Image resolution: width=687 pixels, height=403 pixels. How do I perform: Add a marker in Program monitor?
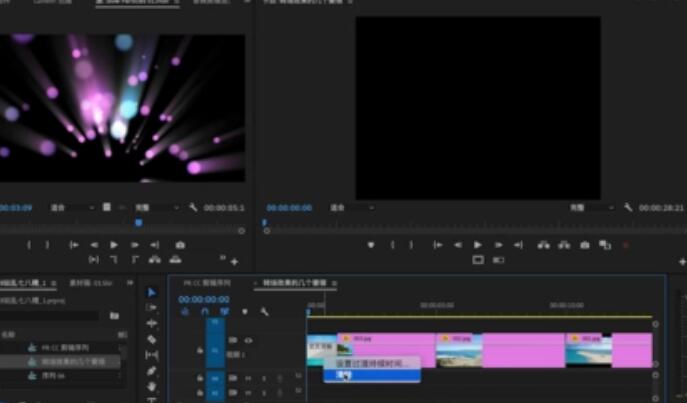tap(371, 245)
